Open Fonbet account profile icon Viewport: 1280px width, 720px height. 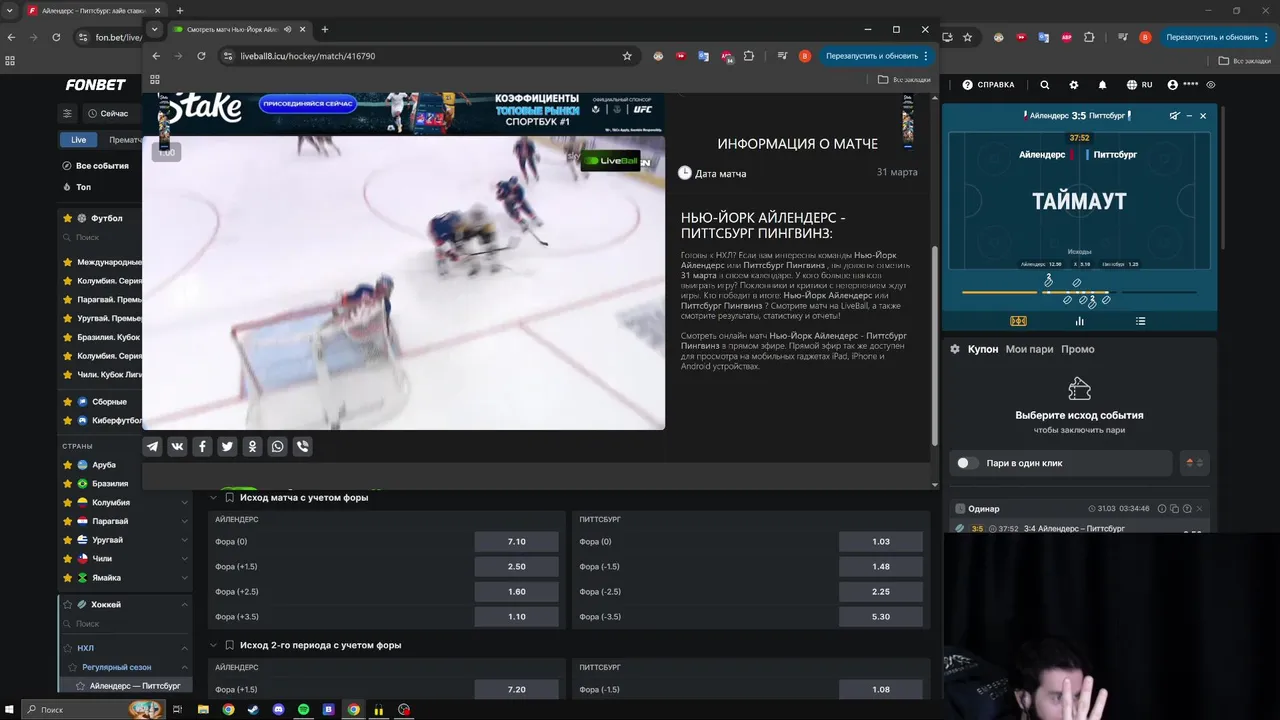click(1172, 85)
